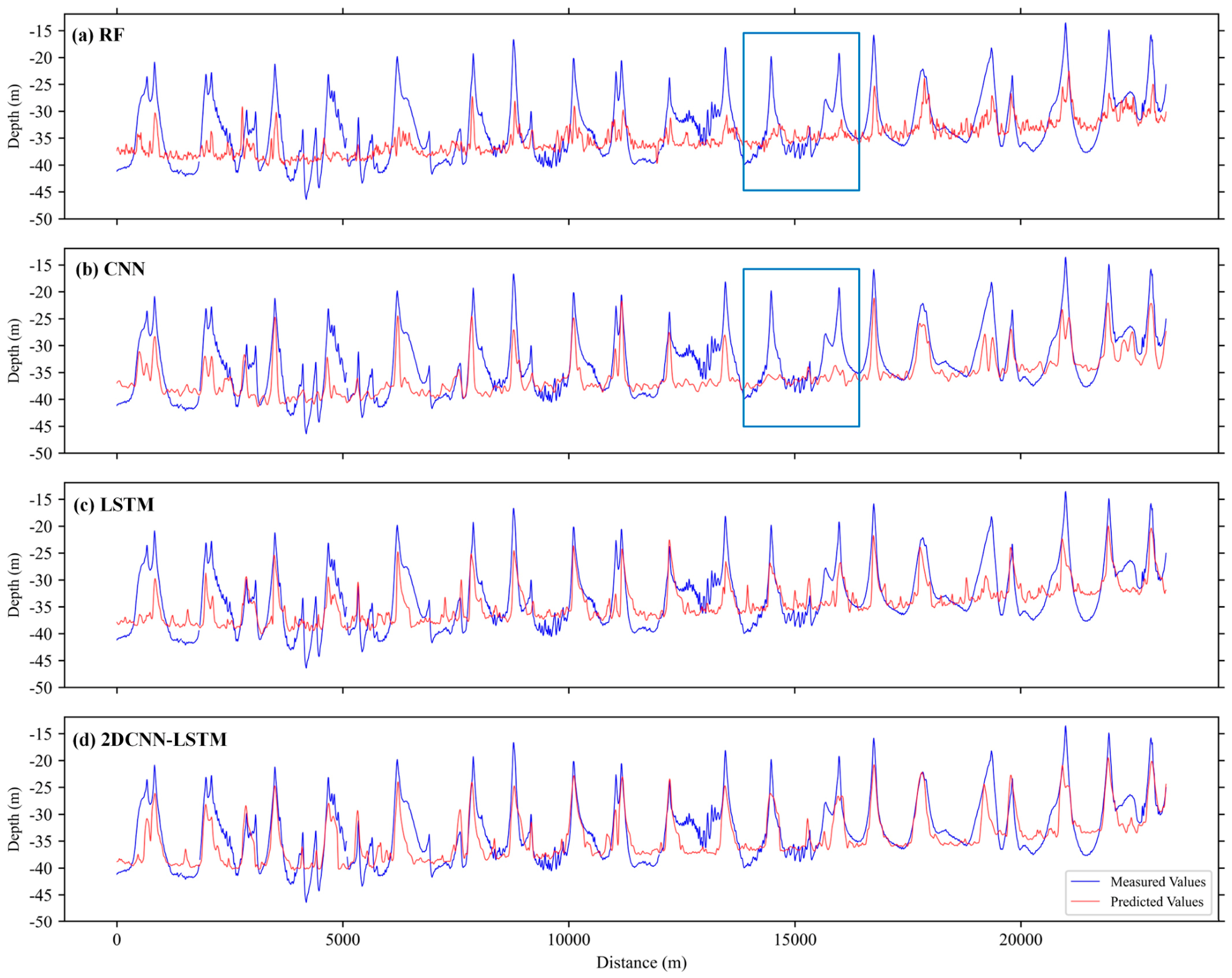Click "Depth (m)" axis label of 2DCNN-LSTM panel
This screenshot has height=978, width=1232.
point(13,819)
